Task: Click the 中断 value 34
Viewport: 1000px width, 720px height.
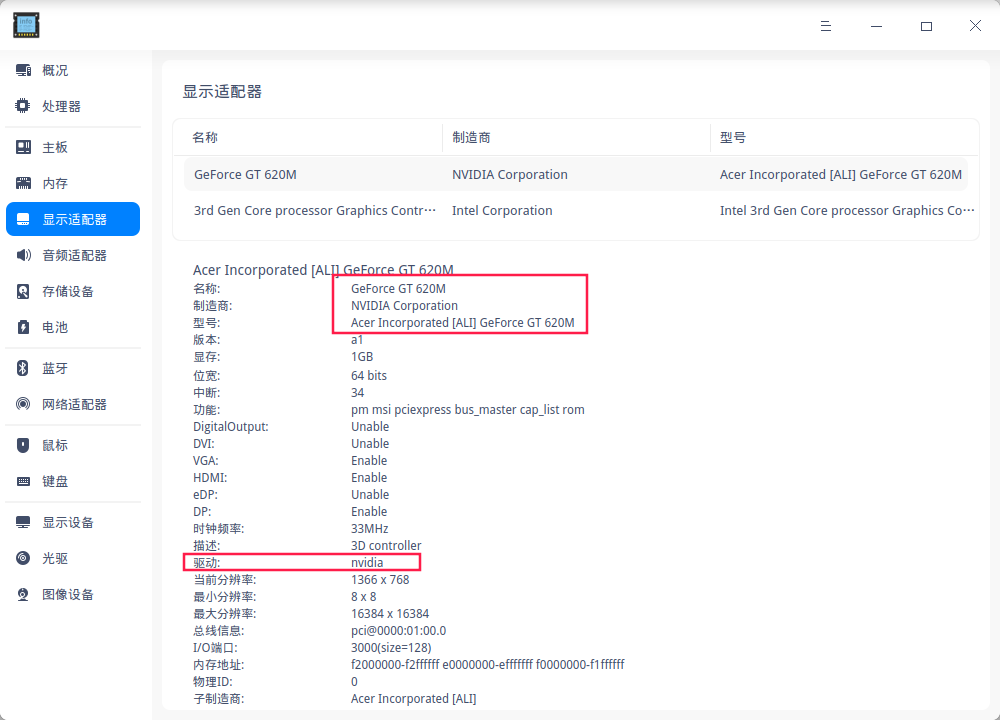Action: 357,393
